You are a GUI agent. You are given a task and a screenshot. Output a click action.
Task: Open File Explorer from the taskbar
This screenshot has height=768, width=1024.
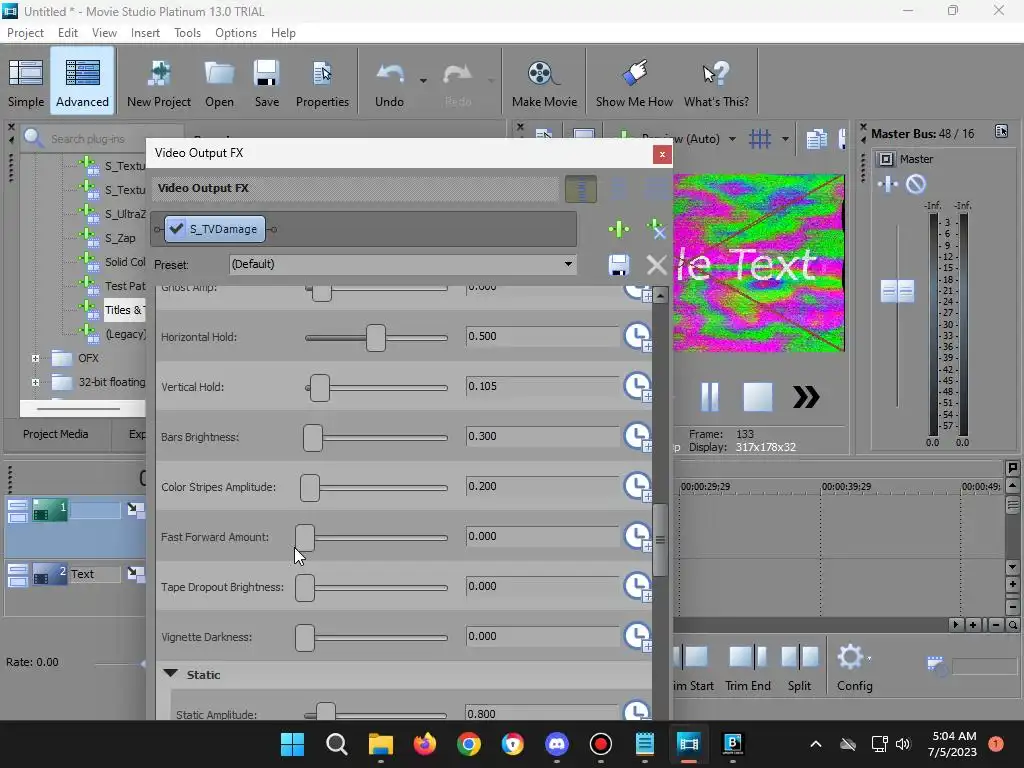381,744
